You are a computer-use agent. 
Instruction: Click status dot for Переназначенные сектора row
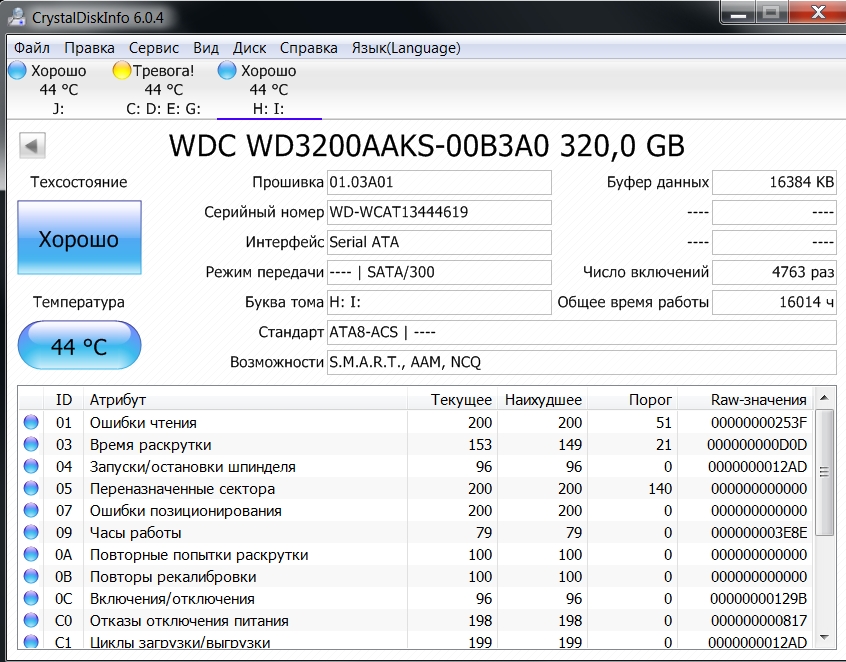(x=31, y=488)
